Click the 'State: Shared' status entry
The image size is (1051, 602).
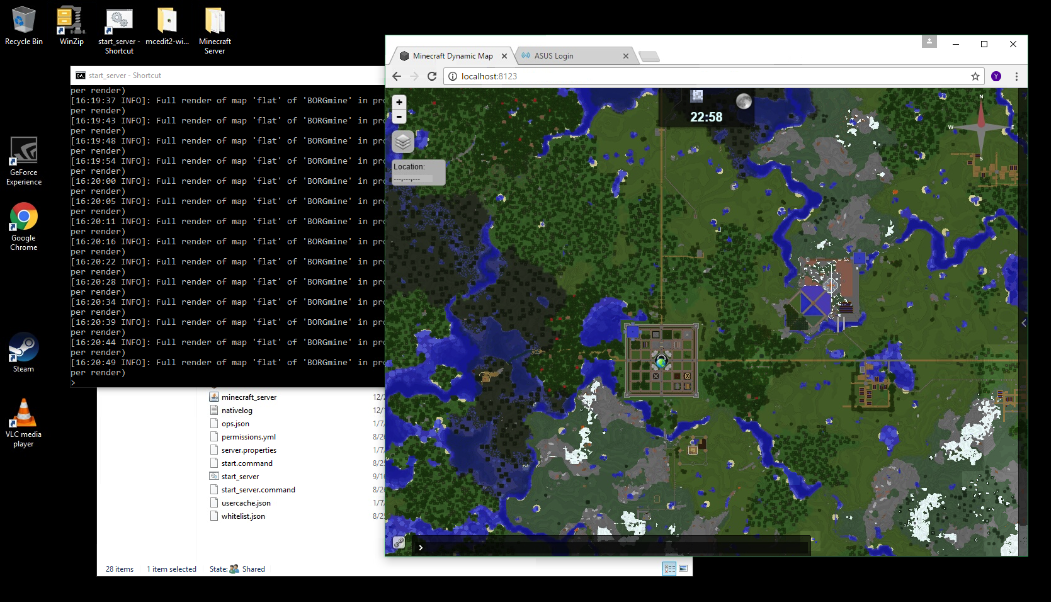pyautogui.click(x=237, y=569)
